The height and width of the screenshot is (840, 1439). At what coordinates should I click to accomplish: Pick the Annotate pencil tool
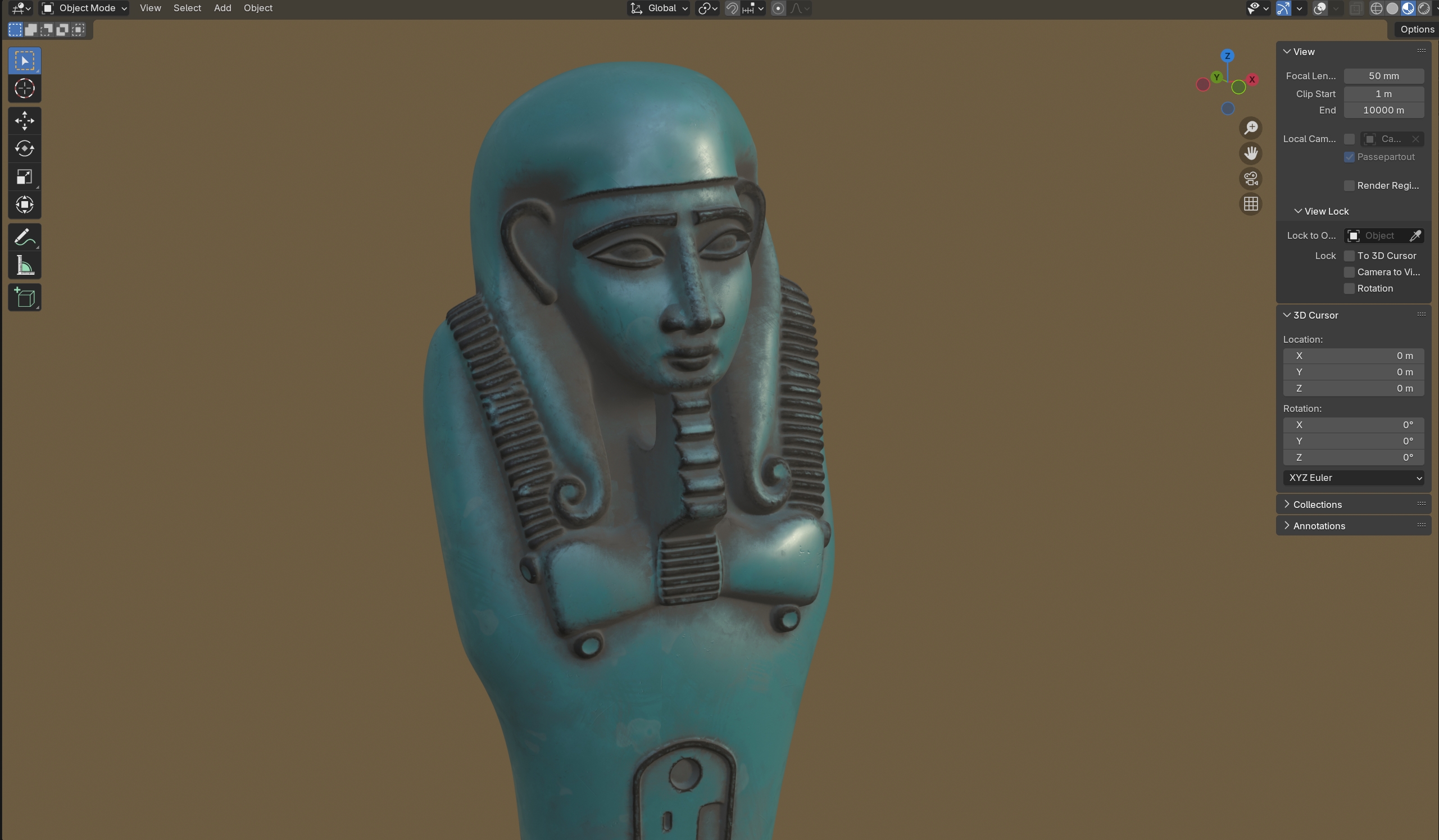coord(25,237)
